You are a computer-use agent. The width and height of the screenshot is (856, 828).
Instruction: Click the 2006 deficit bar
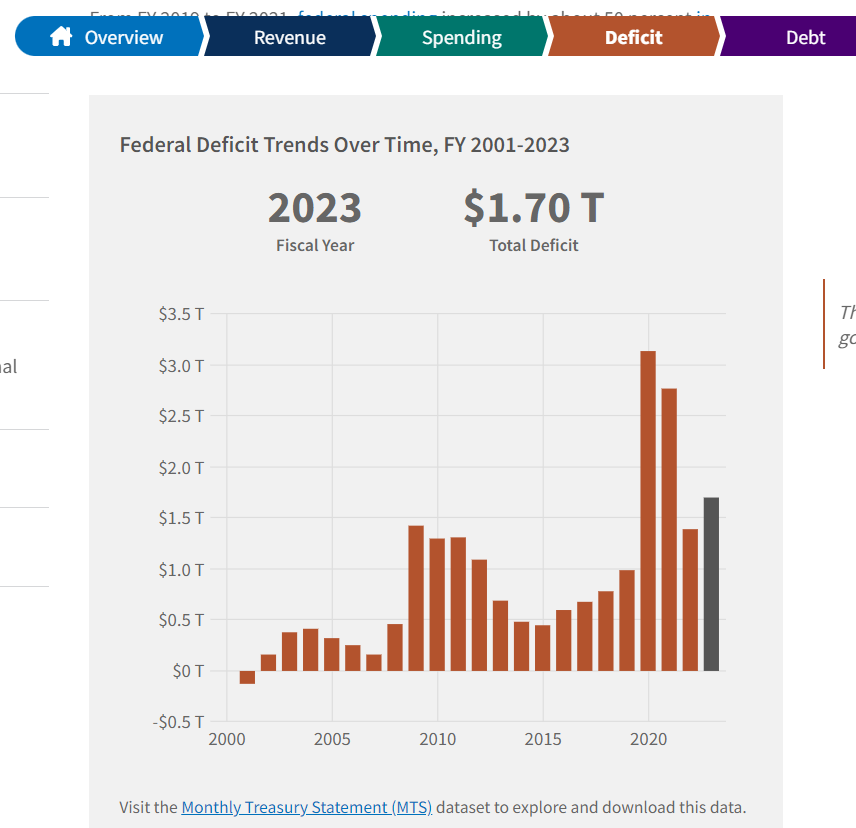coord(353,658)
